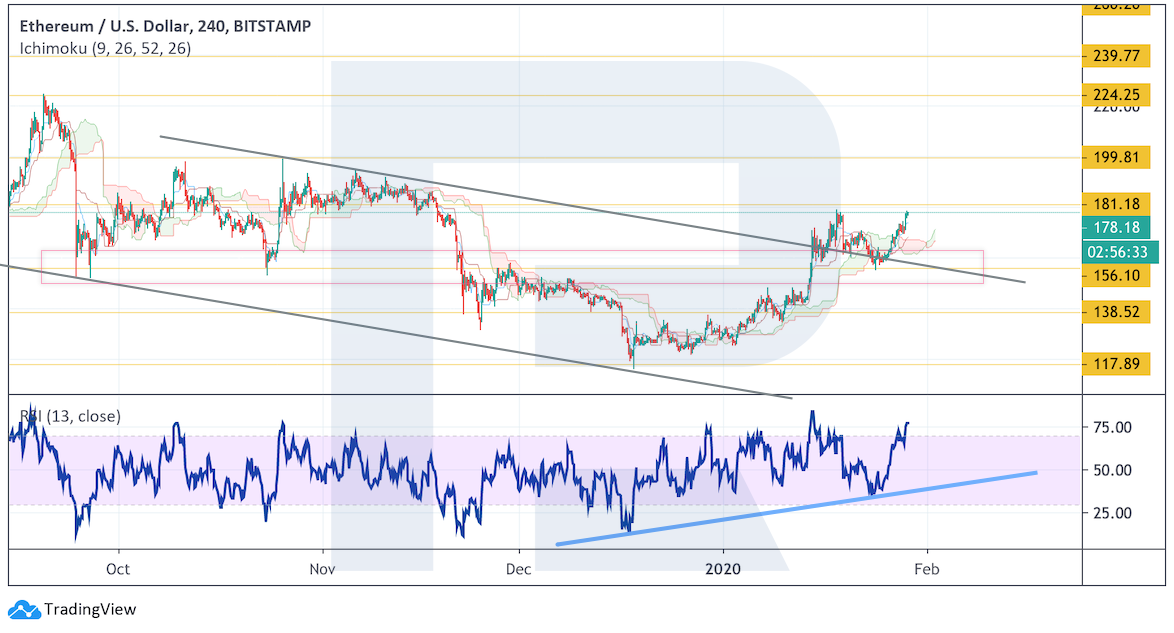Click the Dec label on time axis
The height and width of the screenshot is (633, 1174).
point(520,568)
